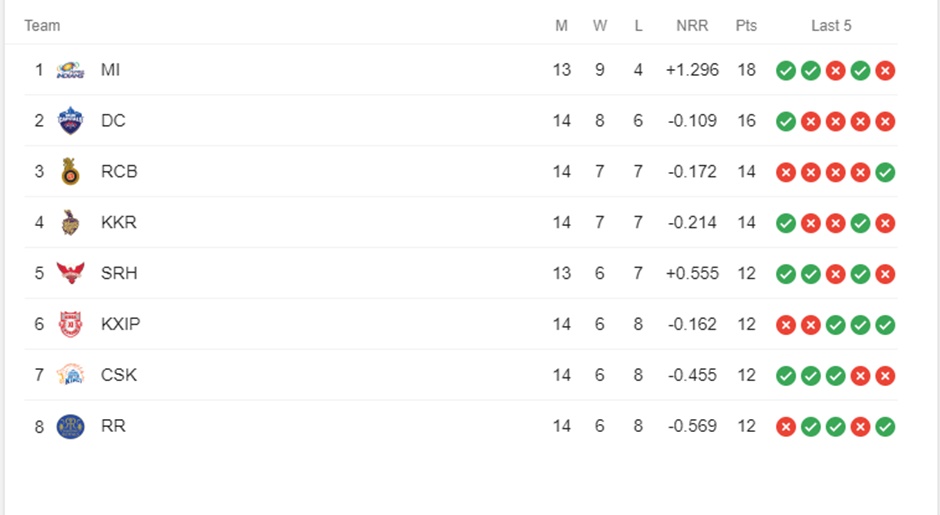This screenshot has height=515, width=940.
Task: Click the KKR team logo
Action: click(x=70, y=222)
